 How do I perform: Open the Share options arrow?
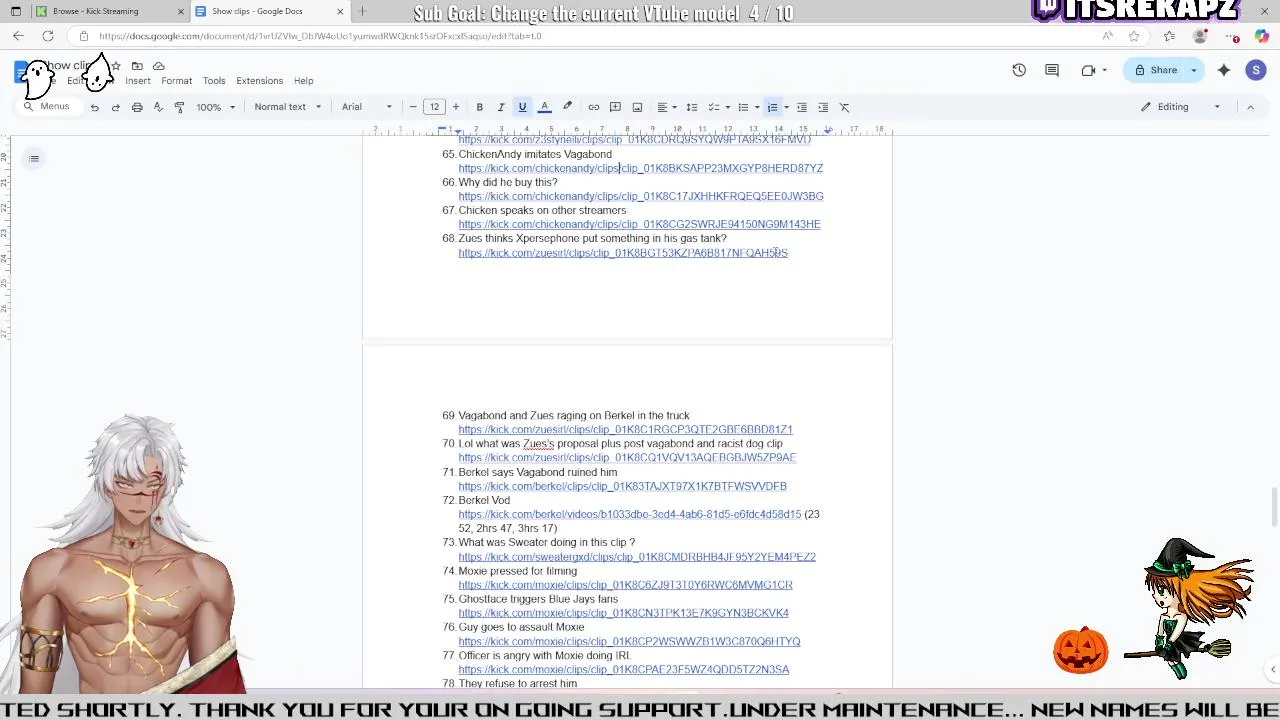click(x=1193, y=70)
